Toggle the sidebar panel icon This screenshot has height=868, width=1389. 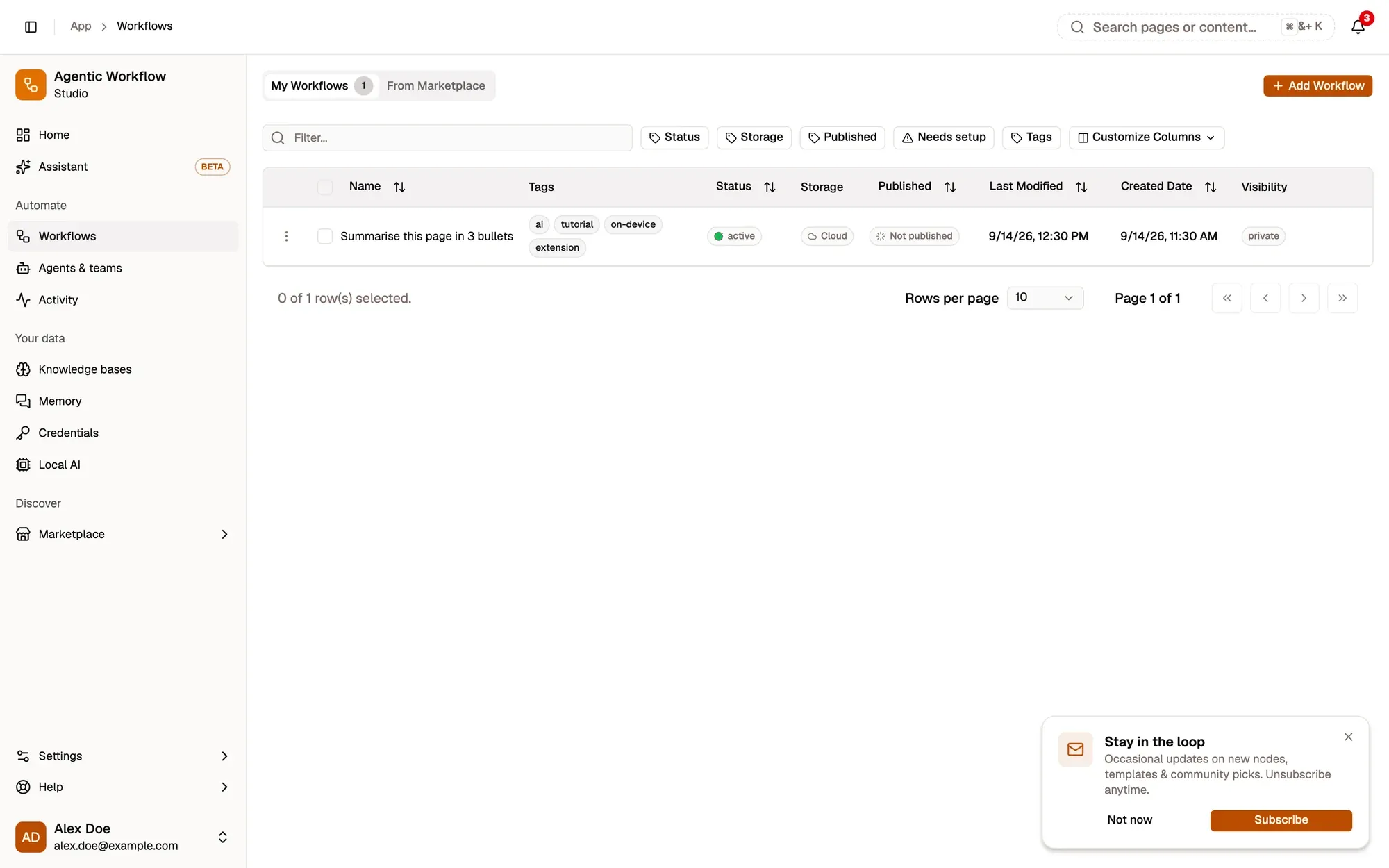pyautogui.click(x=31, y=26)
